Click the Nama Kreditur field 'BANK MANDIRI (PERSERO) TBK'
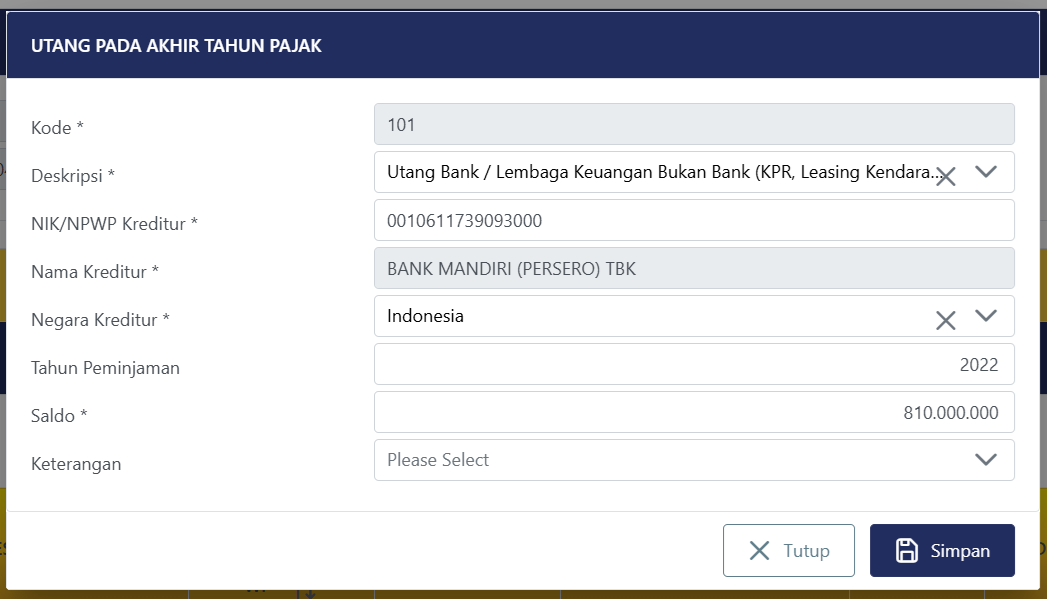 [694, 268]
